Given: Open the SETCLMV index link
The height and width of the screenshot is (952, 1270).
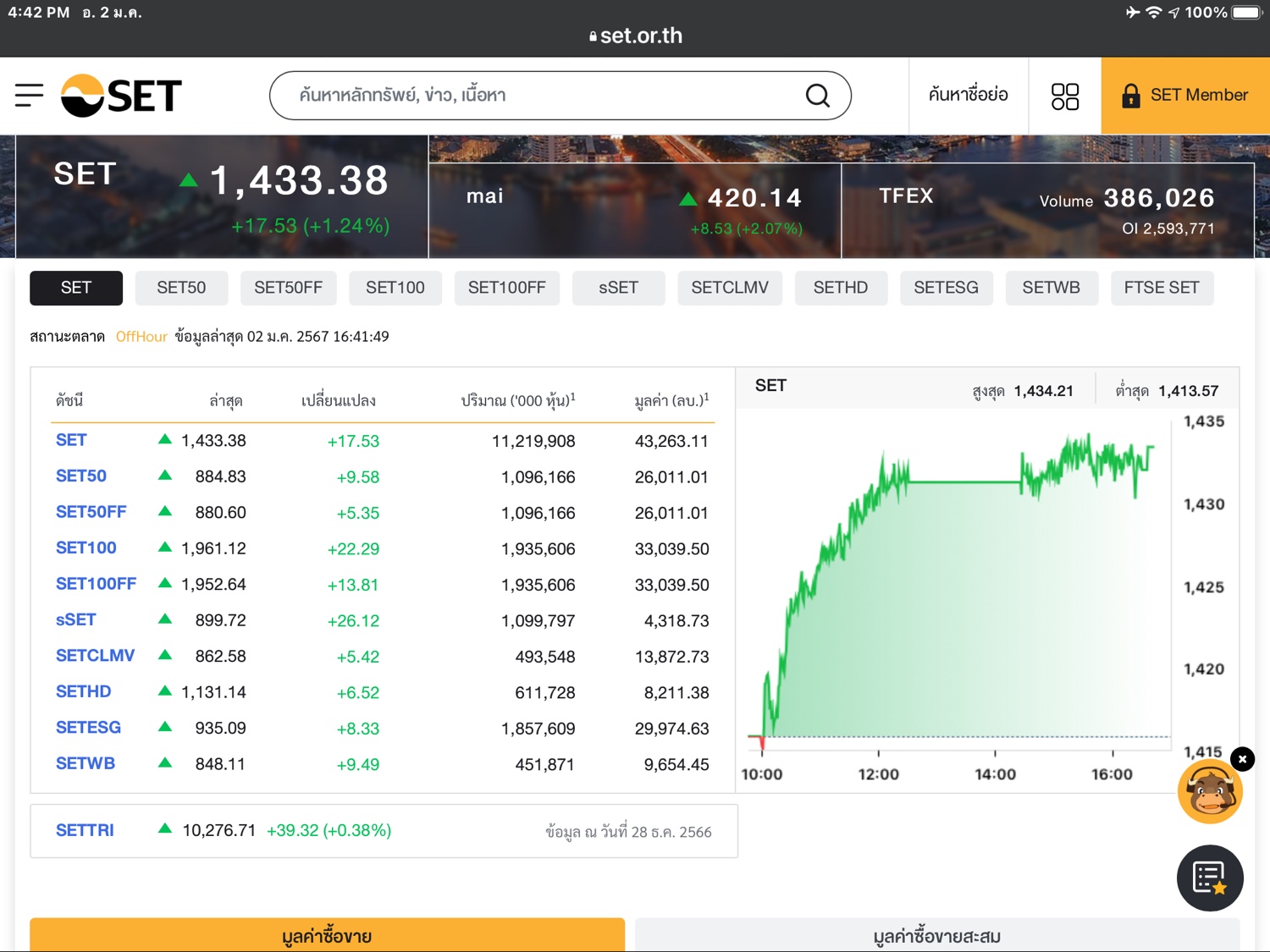Looking at the screenshot, I should (x=96, y=656).
